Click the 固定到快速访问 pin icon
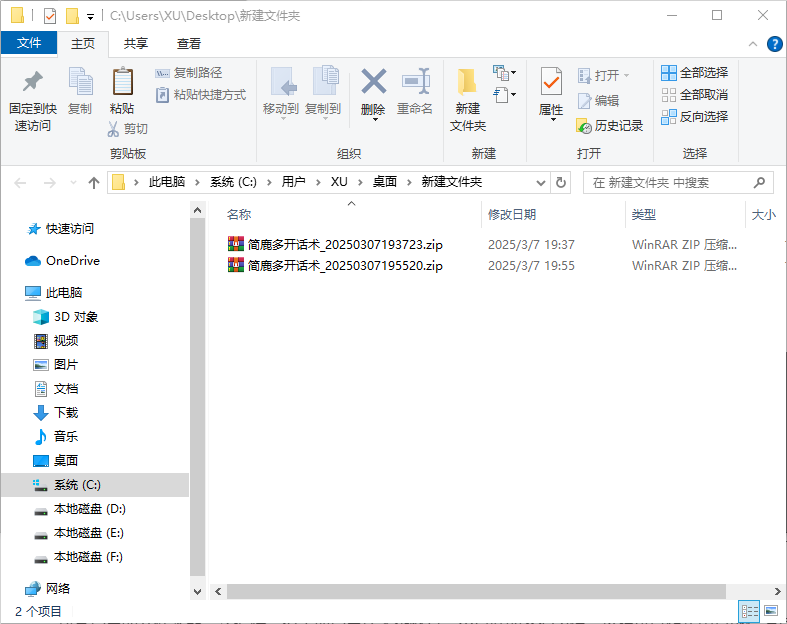The image size is (787, 624). 32,82
